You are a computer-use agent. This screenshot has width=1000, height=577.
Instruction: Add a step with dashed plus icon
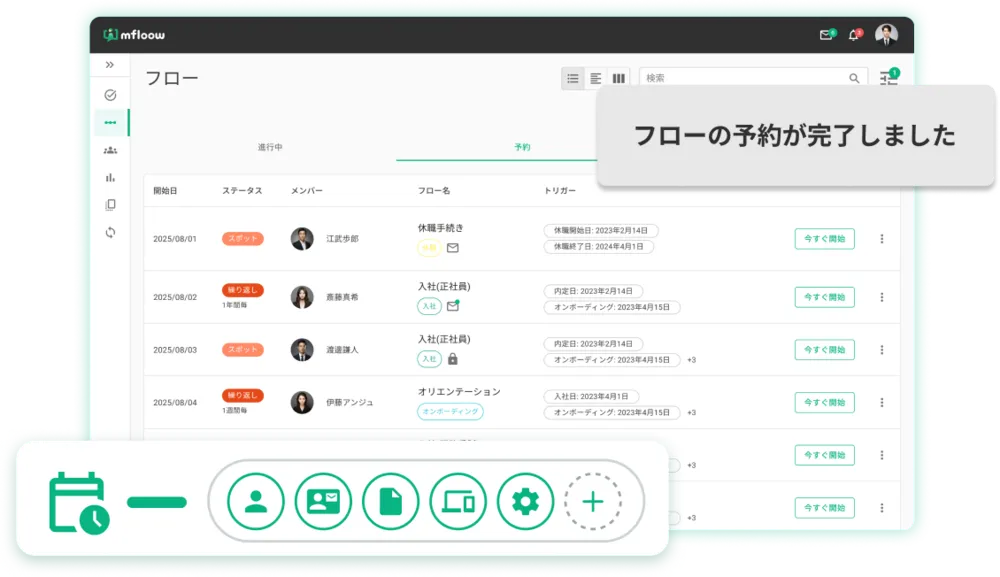tap(593, 502)
